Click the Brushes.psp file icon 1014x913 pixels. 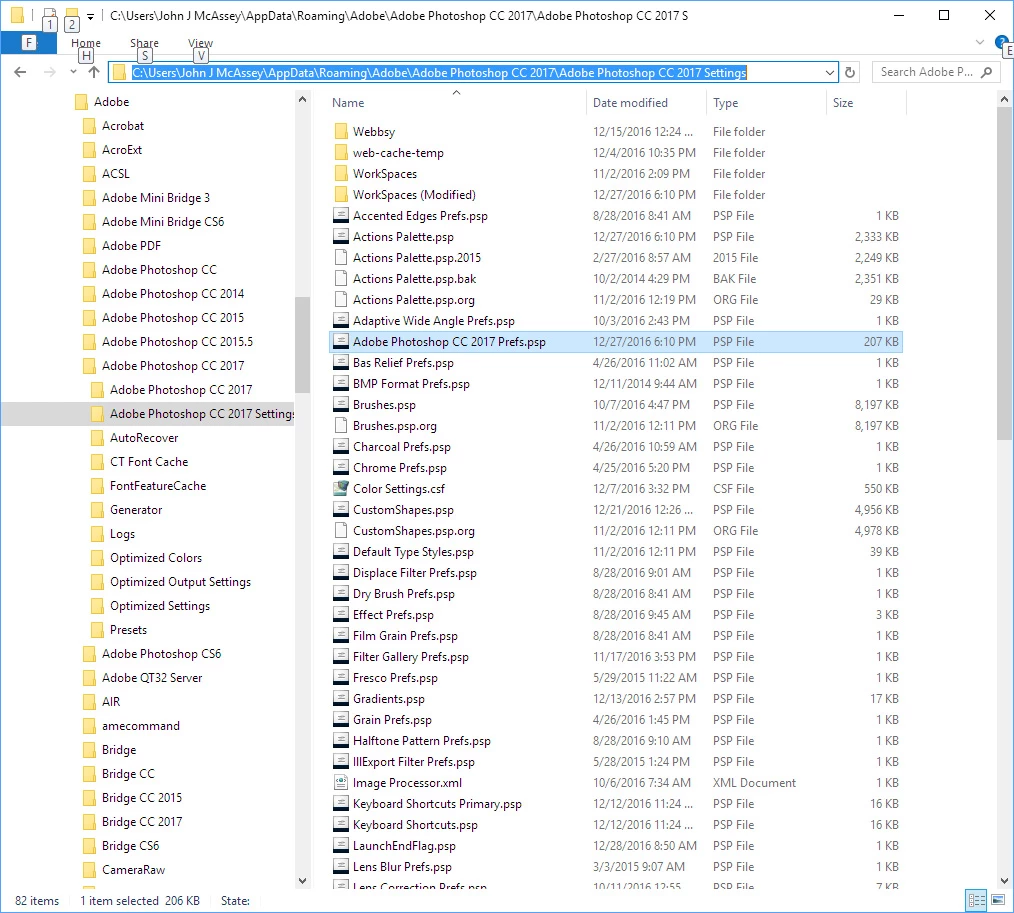pyautogui.click(x=341, y=405)
